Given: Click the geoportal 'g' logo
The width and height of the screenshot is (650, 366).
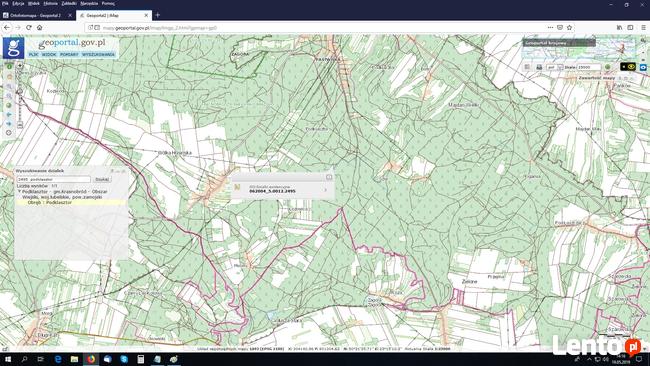Looking at the screenshot, I should point(13,48).
